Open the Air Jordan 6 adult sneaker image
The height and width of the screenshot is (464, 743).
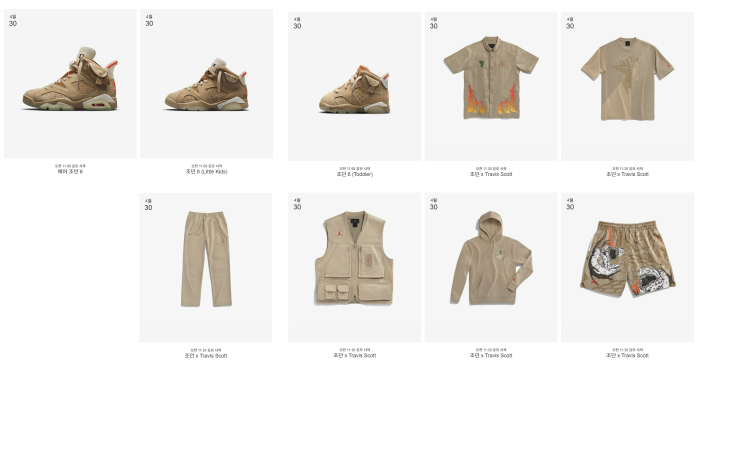tap(70, 83)
